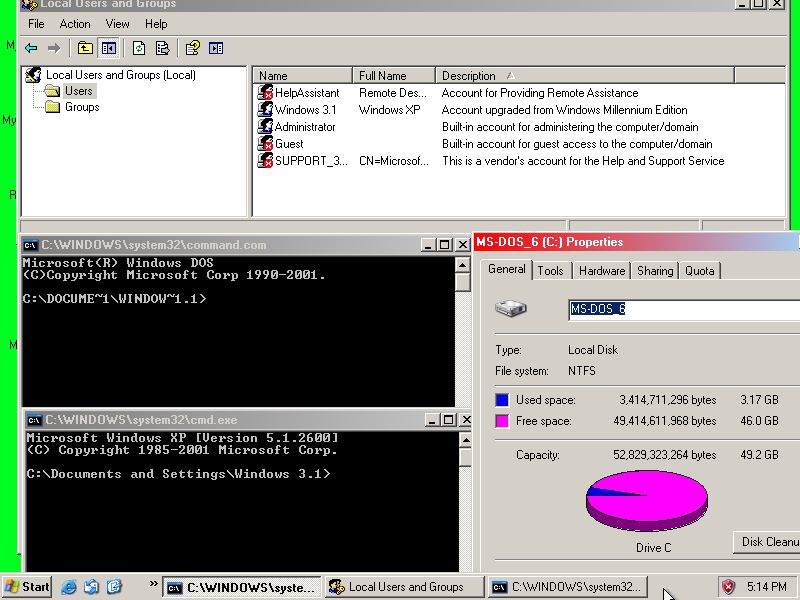The width and height of the screenshot is (800, 600).
Task: Click the blue Used space color swatch
Action: (x=502, y=399)
